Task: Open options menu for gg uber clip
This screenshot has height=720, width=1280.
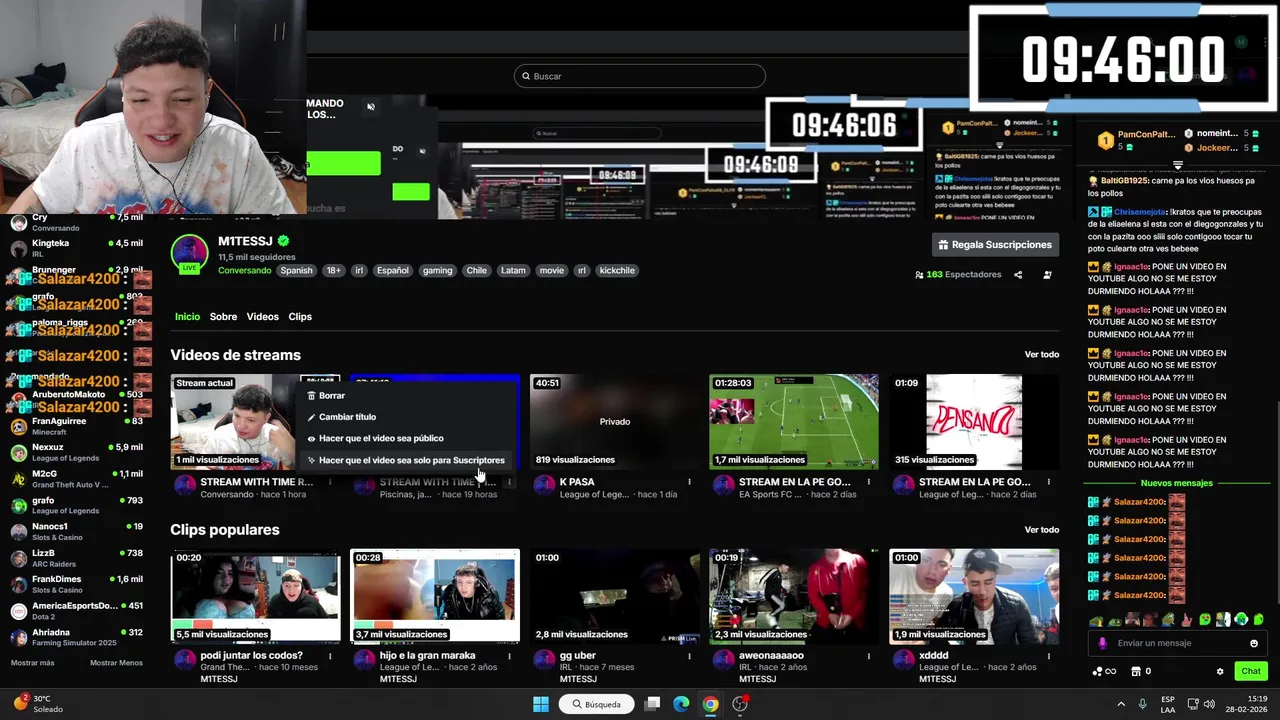Action: (x=689, y=656)
